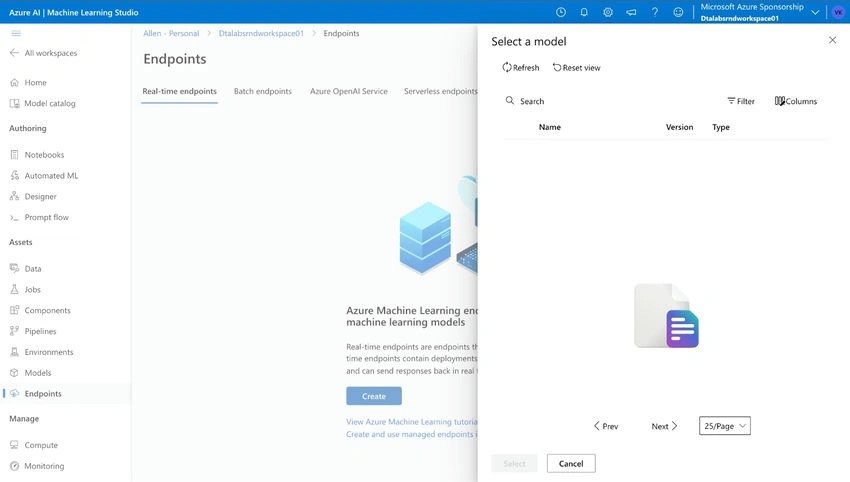Refresh the model list
This screenshot has height=482, width=850.
tap(520, 68)
